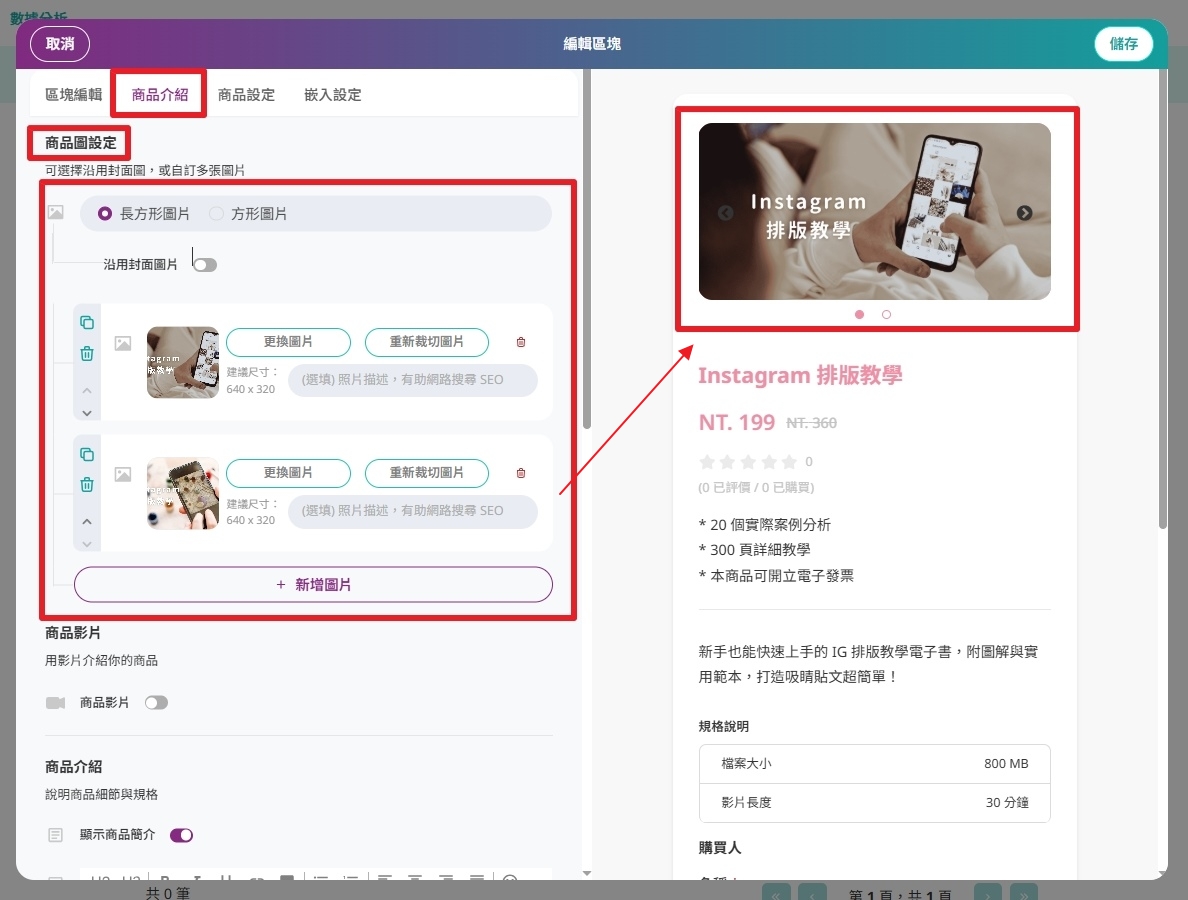Click the second image's 重新裁切圖片 button

tap(427, 473)
